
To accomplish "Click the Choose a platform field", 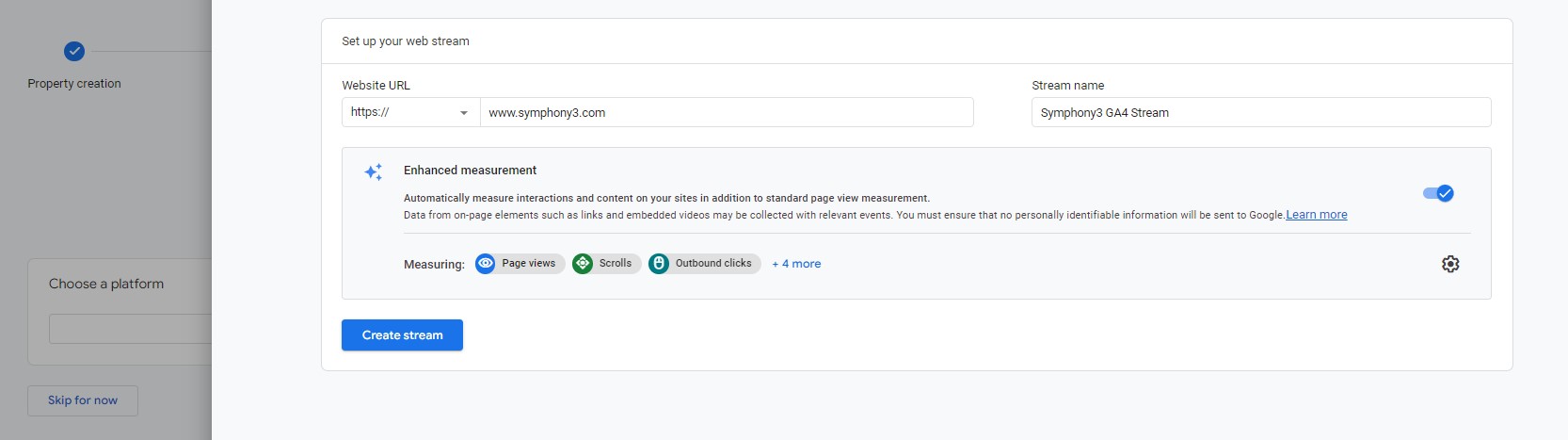I will (130, 329).
